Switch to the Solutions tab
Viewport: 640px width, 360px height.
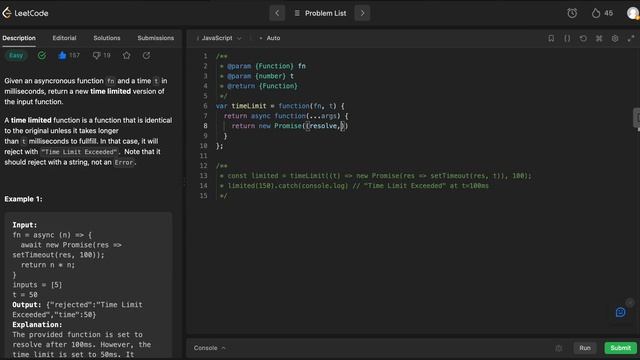[x=107, y=38]
